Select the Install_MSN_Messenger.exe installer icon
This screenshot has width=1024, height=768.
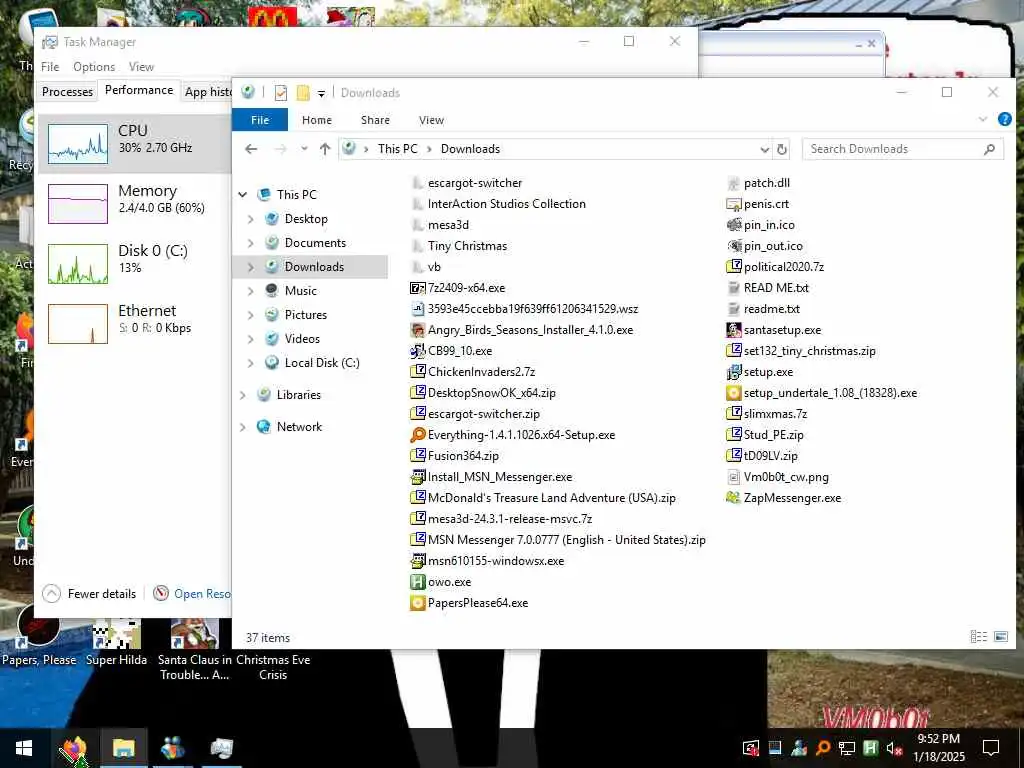(x=417, y=477)
